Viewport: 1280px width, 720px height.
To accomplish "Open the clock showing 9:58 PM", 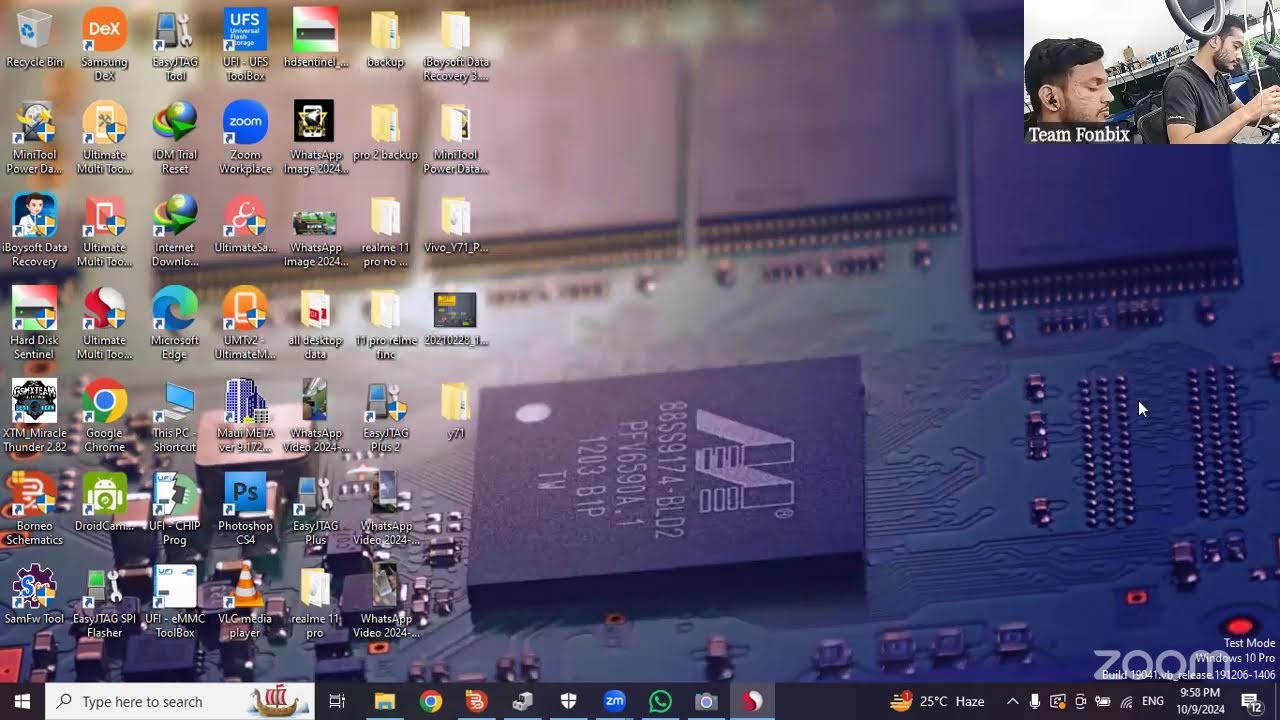I will pyautogui.click(x=1199, y=701).
